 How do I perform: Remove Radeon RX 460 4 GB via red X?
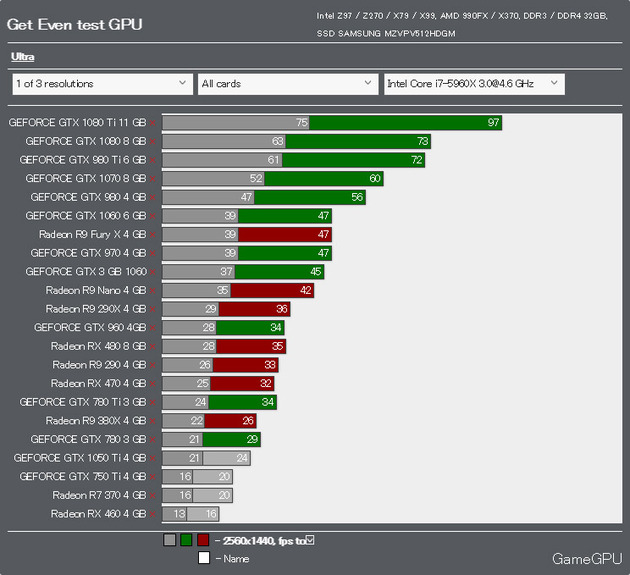click(x=153, y=514)
